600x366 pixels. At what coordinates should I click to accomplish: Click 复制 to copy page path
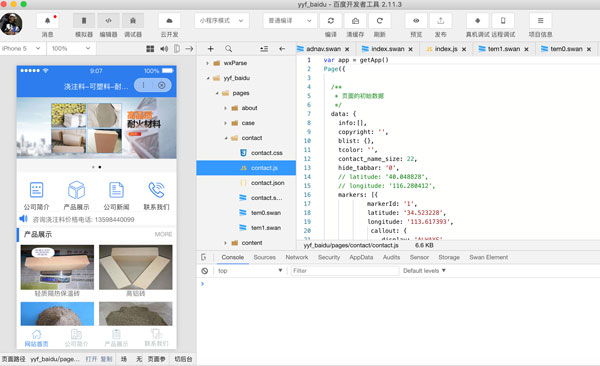click(107, 359)
